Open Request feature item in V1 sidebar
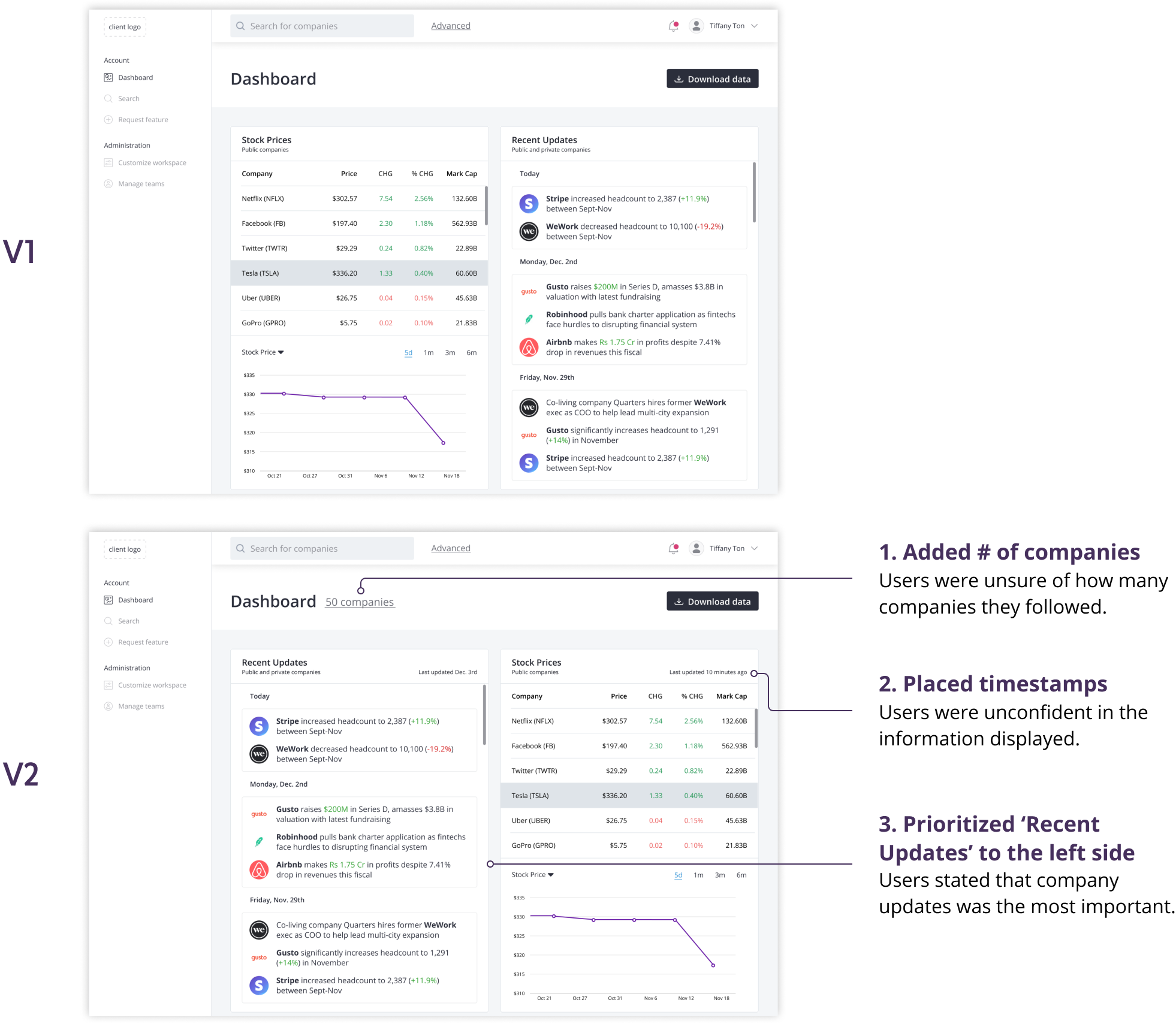This screenshot has width=1176, height=1027. coord(136,119)
